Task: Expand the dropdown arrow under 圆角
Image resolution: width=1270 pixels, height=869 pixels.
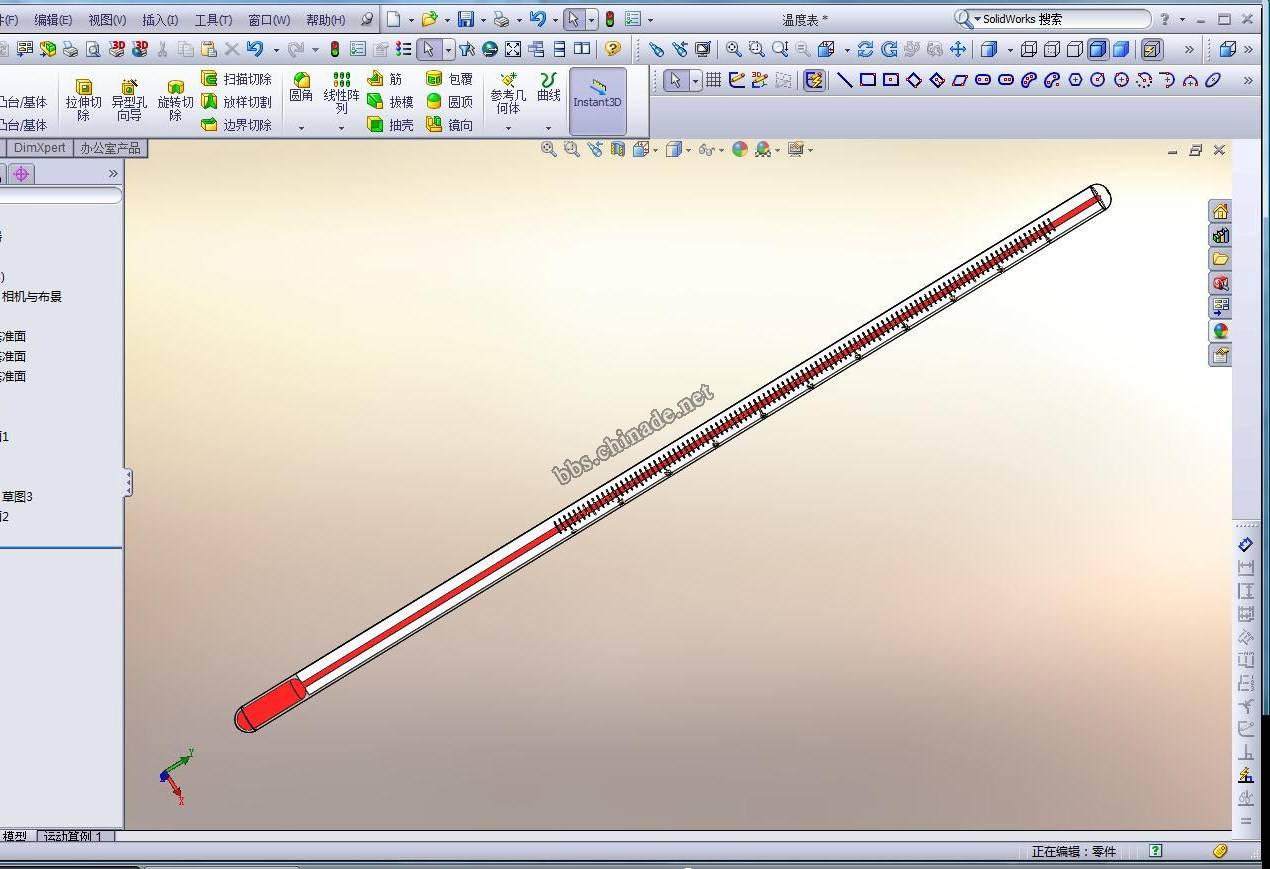Action: pyautogui.click(x=301, y=128)
